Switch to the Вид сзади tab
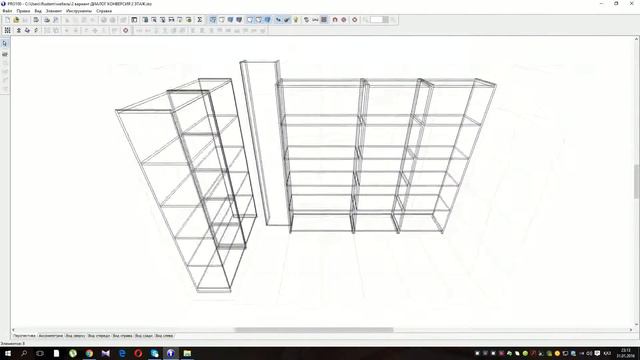 coord(144,336)
